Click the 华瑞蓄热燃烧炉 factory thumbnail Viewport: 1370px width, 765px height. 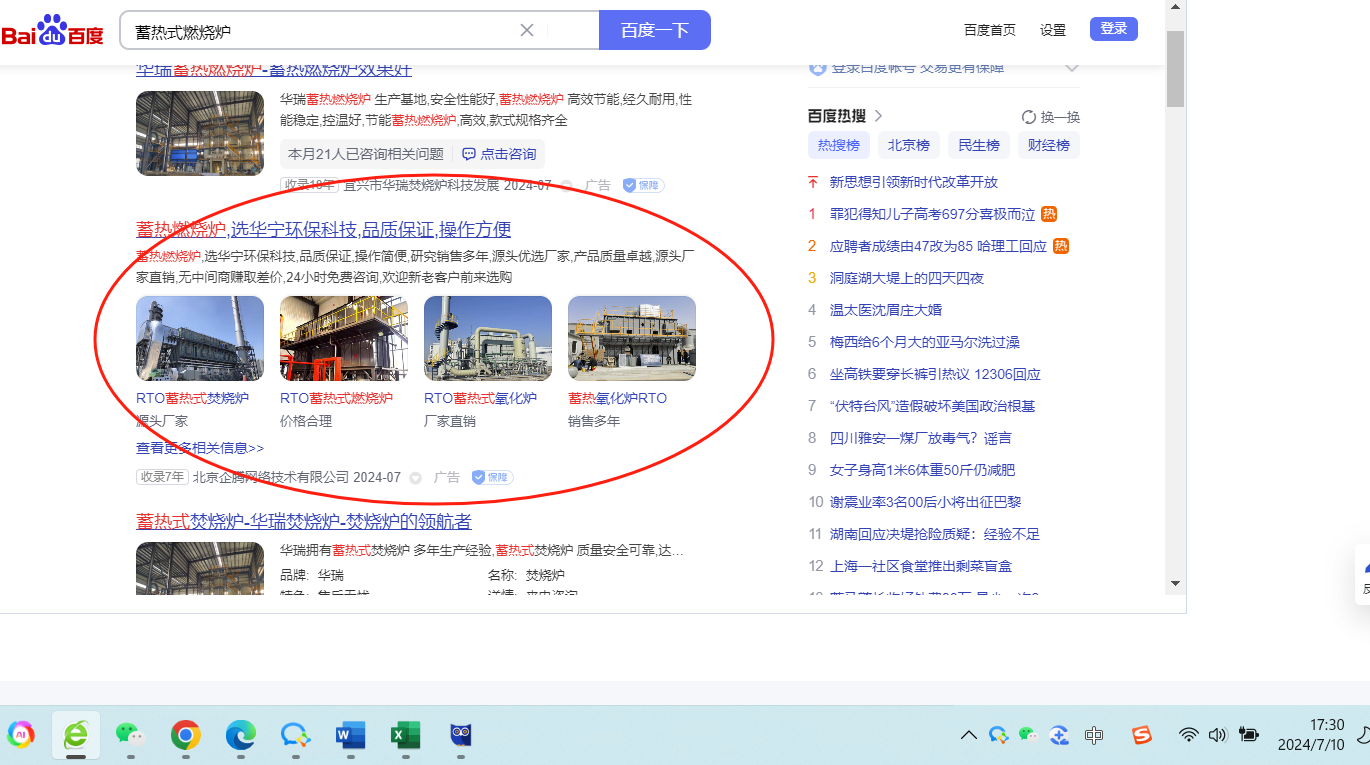pos(200,134)
